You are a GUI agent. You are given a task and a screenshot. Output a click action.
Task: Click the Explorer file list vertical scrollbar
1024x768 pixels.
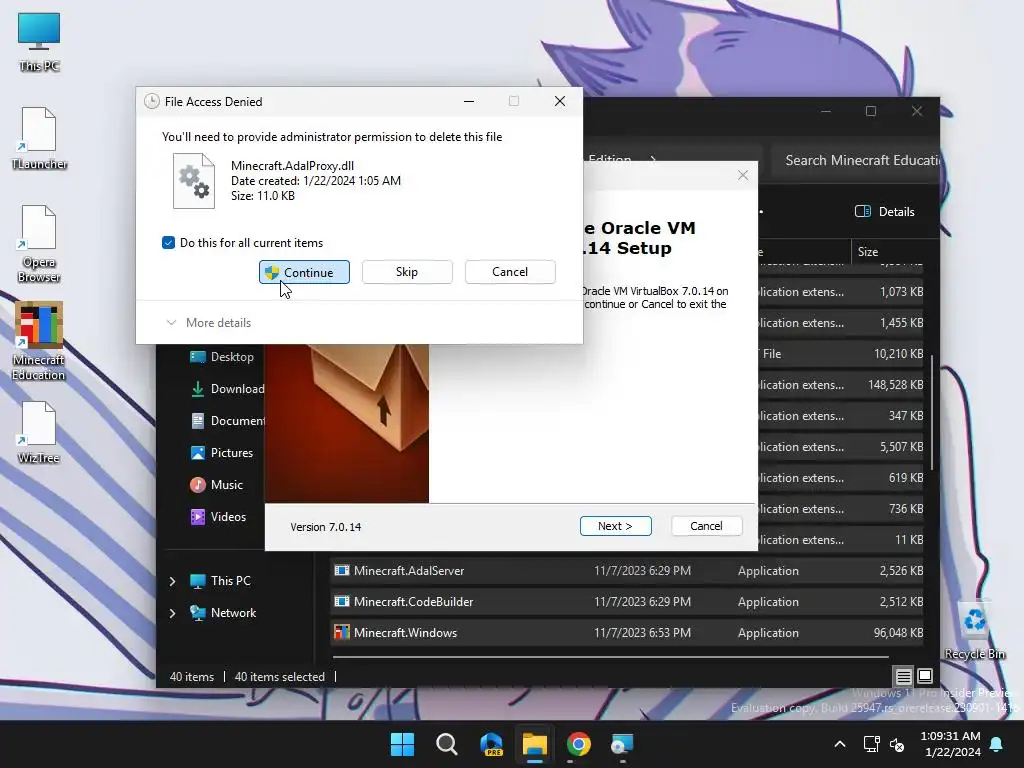pyautogui.click(x=932, y=411)
